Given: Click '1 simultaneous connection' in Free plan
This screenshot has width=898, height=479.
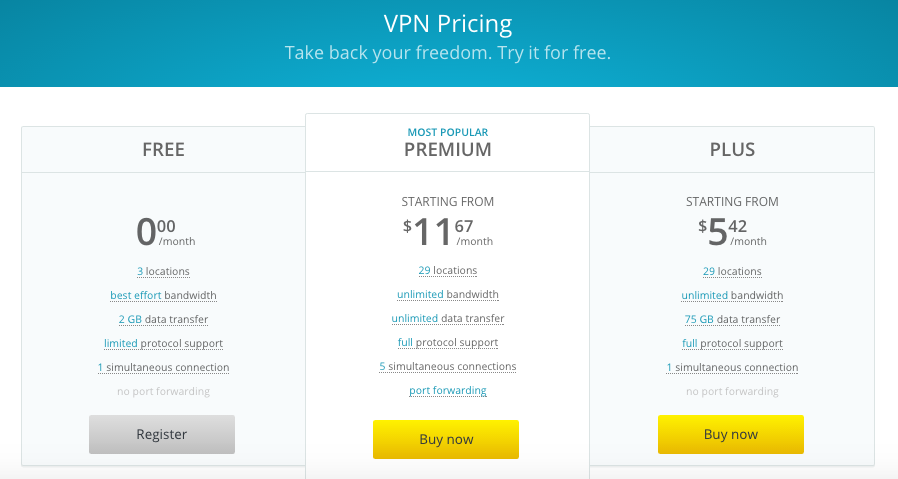Looking at the screenshot, I should coord(163,368).
